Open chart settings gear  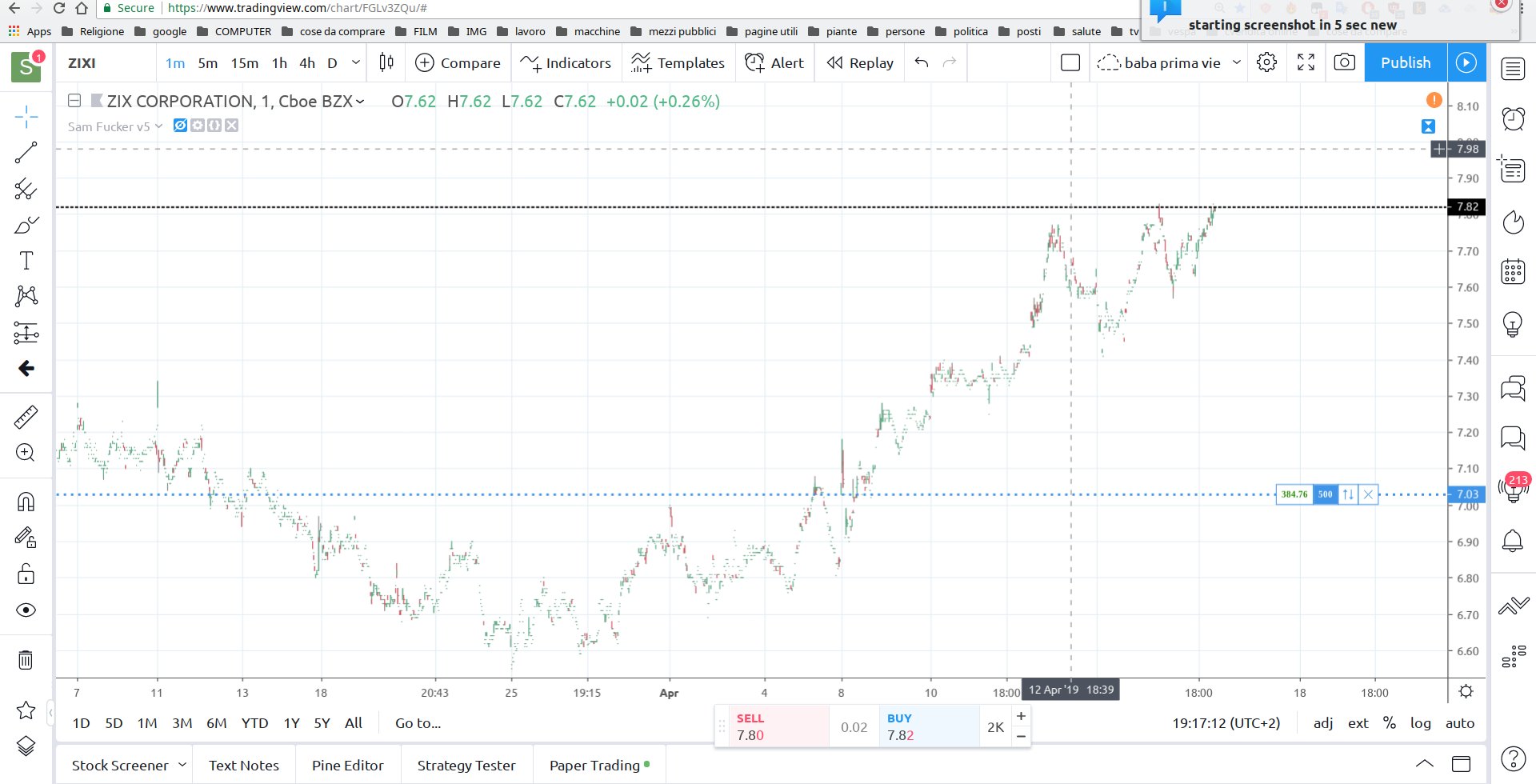[x=1266, y=62]
